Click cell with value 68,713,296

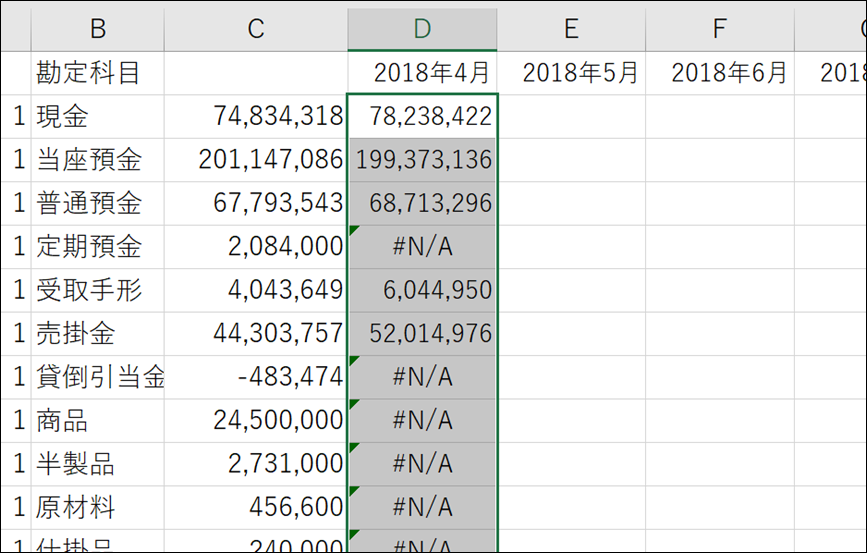coord(422,203)
